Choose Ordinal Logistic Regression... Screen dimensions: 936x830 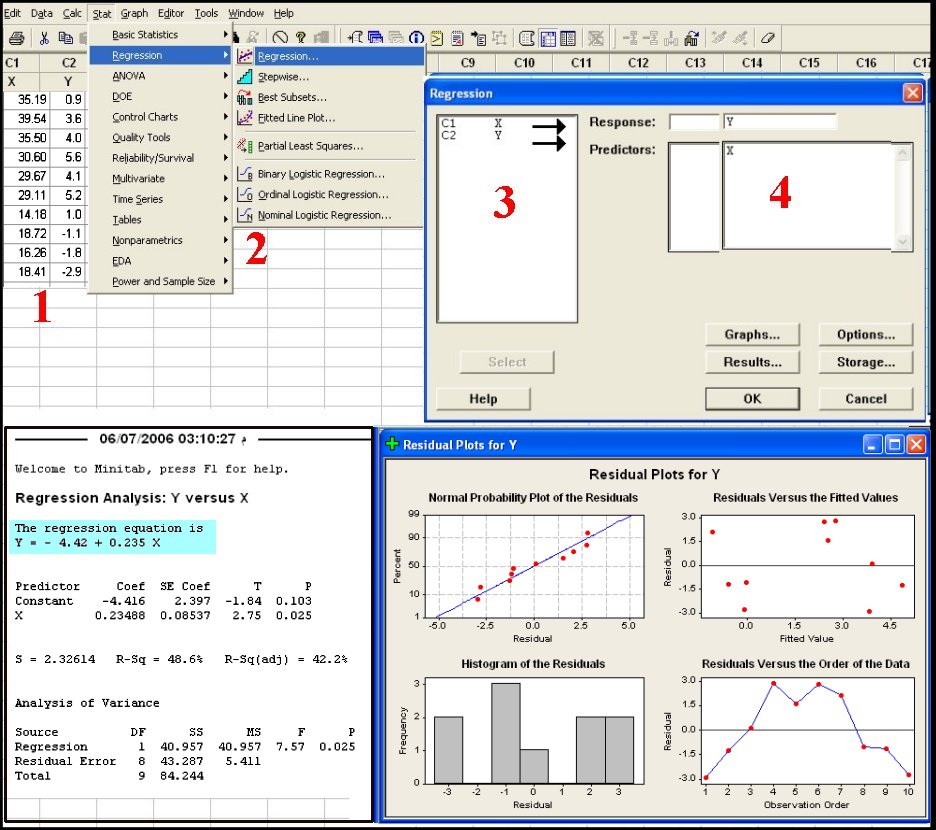click(x=330, y=195)
